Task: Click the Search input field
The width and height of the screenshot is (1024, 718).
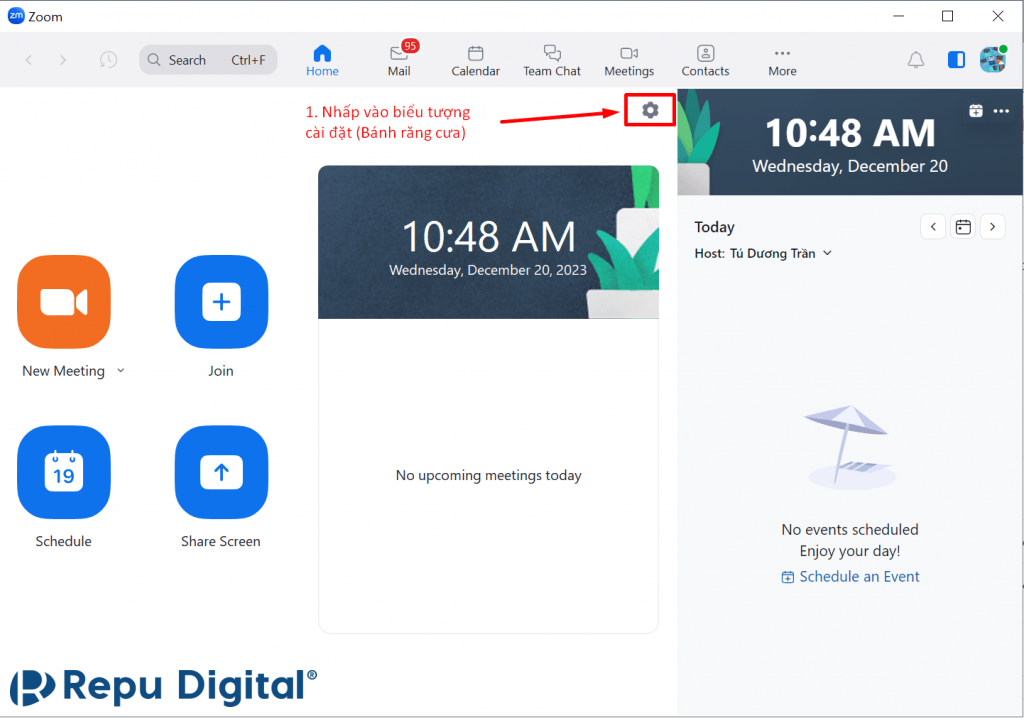Action: coord(208,60)
